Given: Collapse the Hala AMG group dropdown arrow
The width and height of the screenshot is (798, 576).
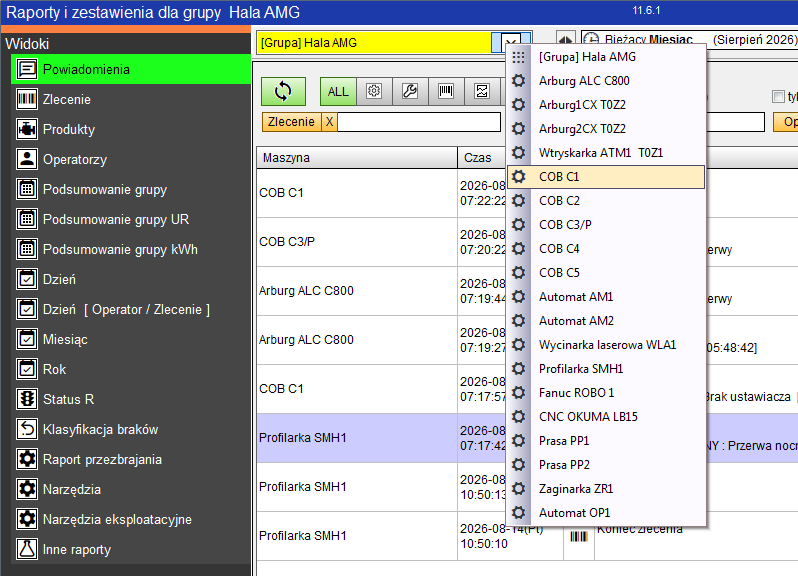Looking at the screenshot, I should tap(511, 42).
